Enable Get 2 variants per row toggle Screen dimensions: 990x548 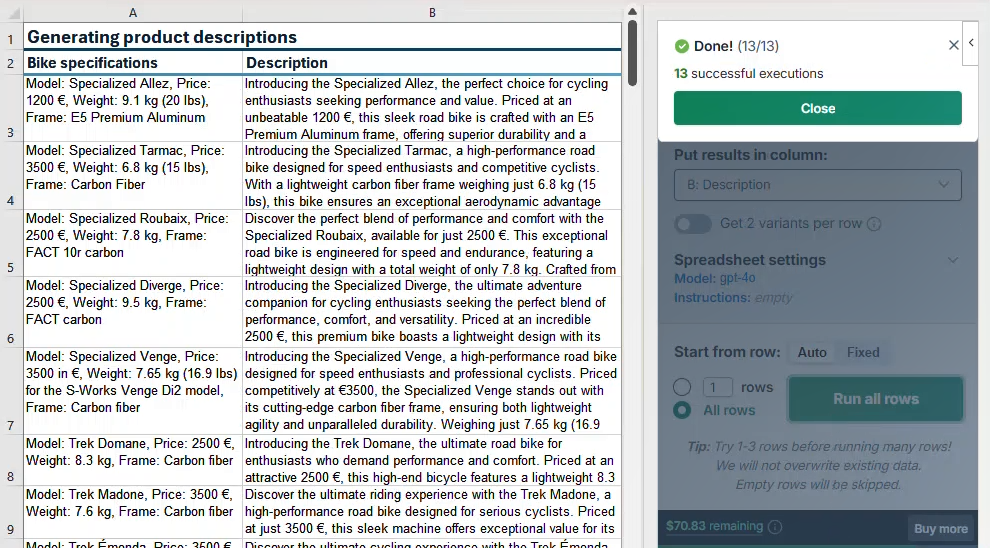coord(693,224)
